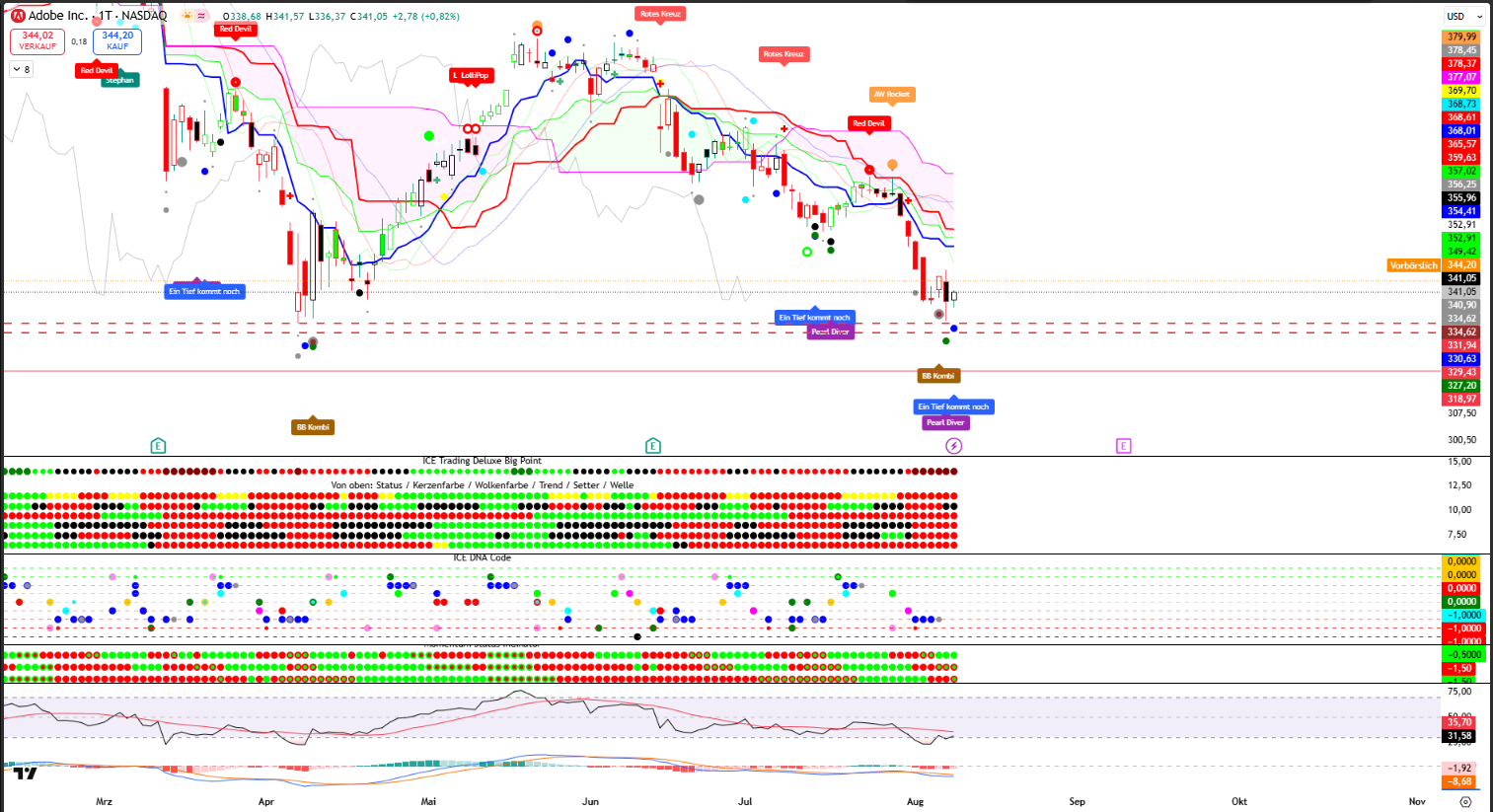Click the 344,20 Kauf buy button
The image size is (1493, 812).
(x=117, y=40)
